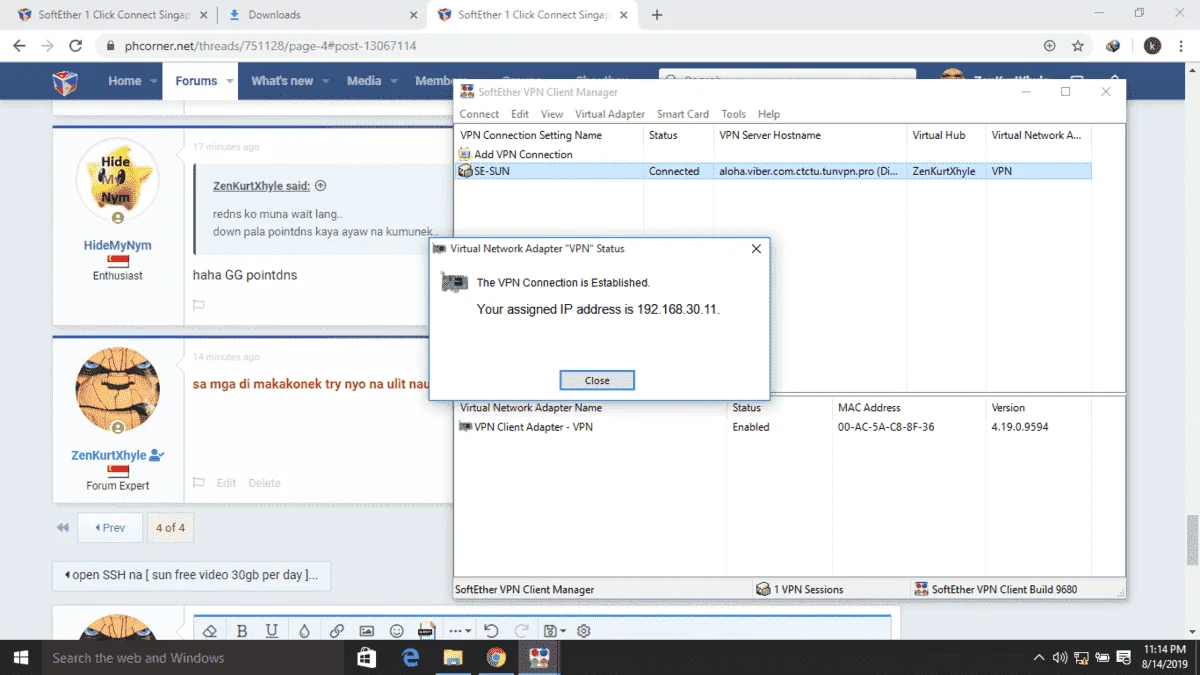This screenshot has width=1200, height=675.
Task: Open the smilies emoji icon in editor
Action: pyautogui.click(x=397, y=631)
